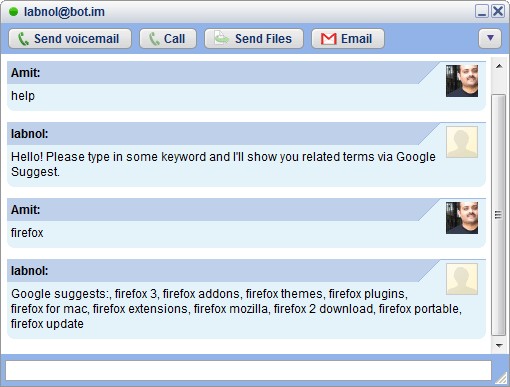The width and height of the screenshot is (510, 387).
Task: Expand the more options dropdown arrow
Action: (490, 39)
